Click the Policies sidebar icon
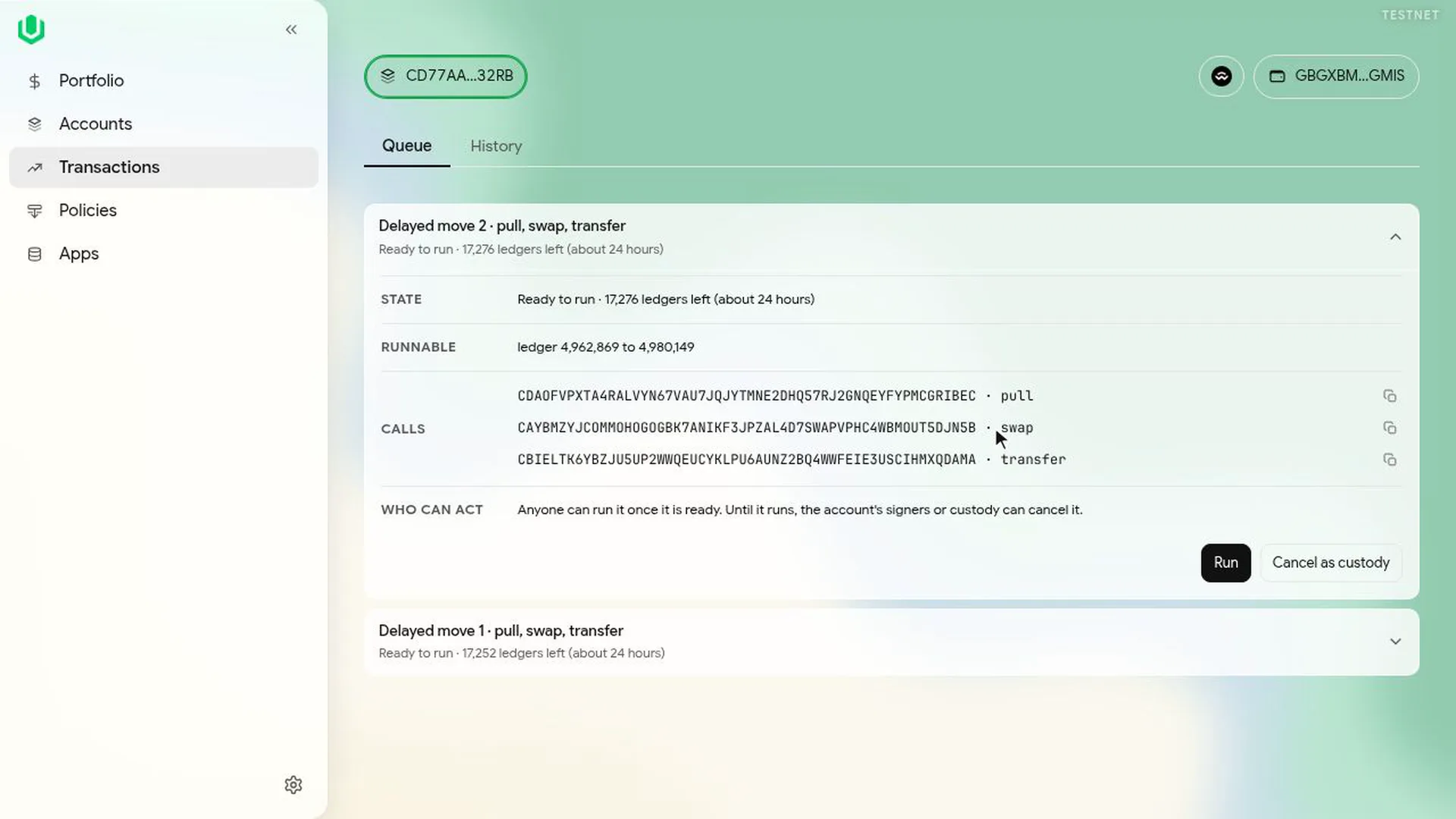The image size is (1456, 819). click(x=35, y=211)
